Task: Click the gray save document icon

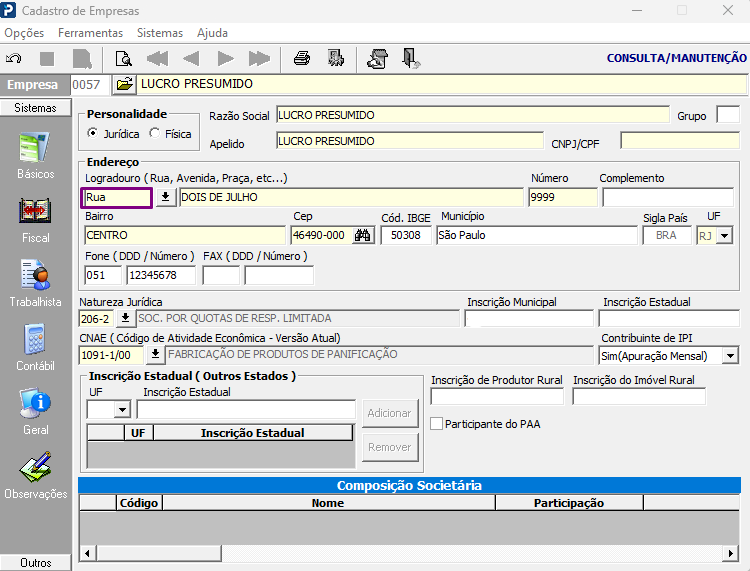Action: pyautogui.click(x=82, y=59)
